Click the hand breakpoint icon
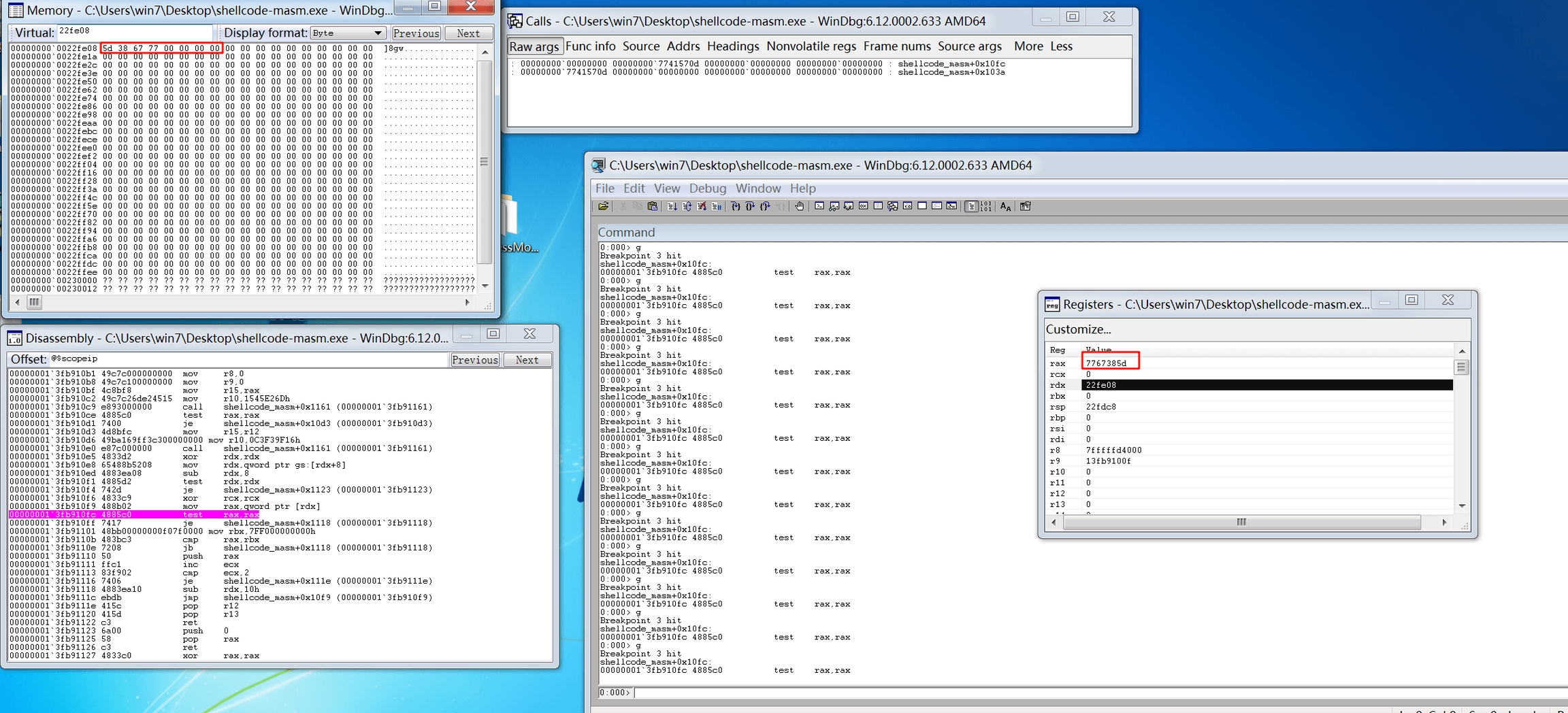1568x713 pixels. tap(800, 206)
